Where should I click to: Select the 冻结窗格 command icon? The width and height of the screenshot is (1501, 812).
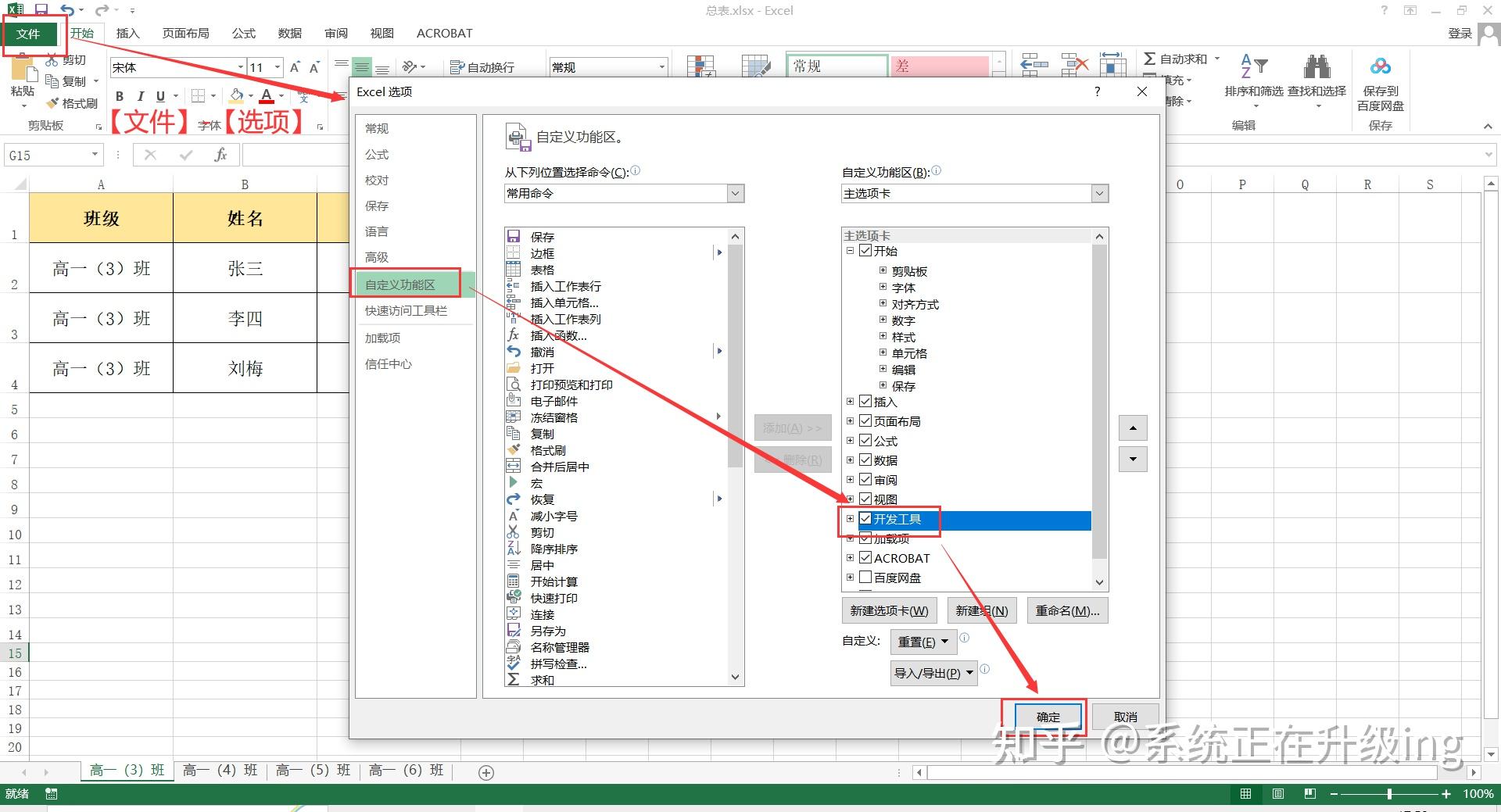pyautogui.click(x=514, y=417)
